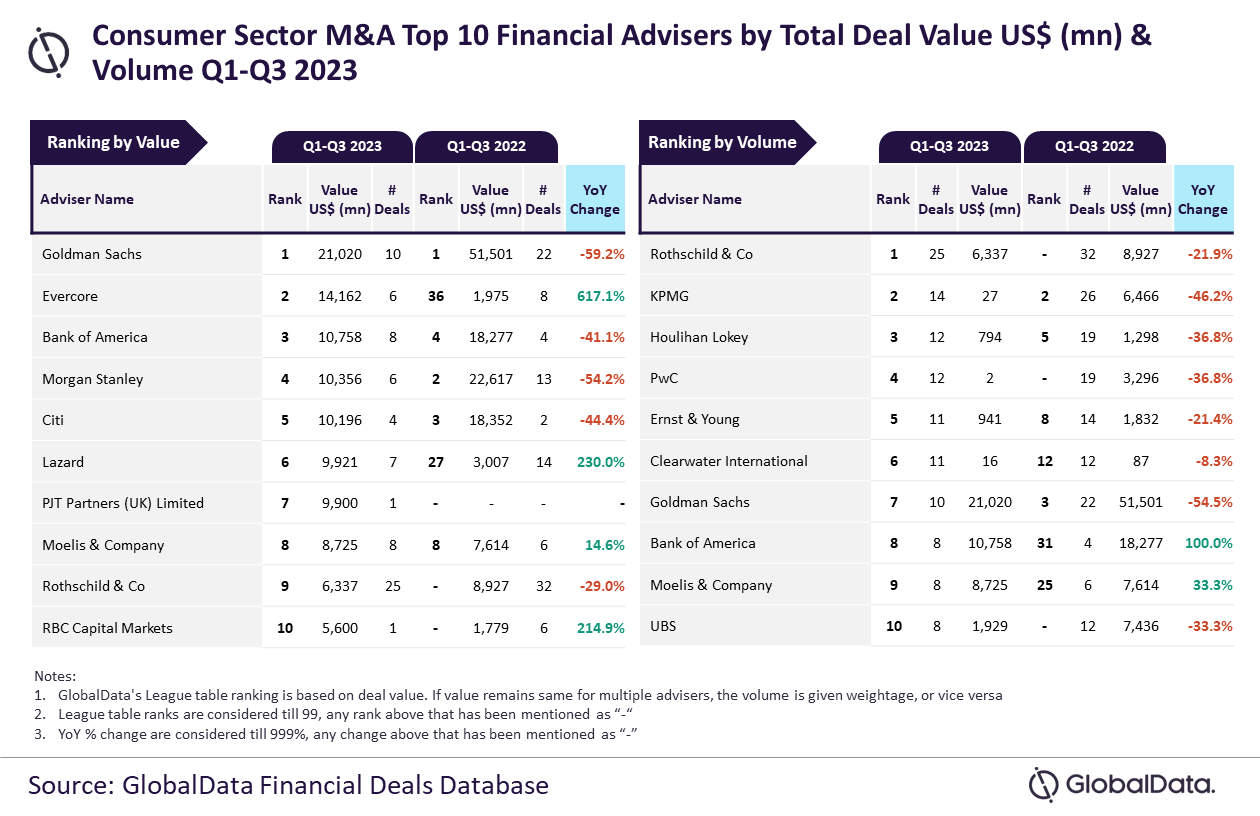Click the Source: GlobalData Financial Deals Database text
Screen dimensions: 1260x816
[x=288, y=784]
